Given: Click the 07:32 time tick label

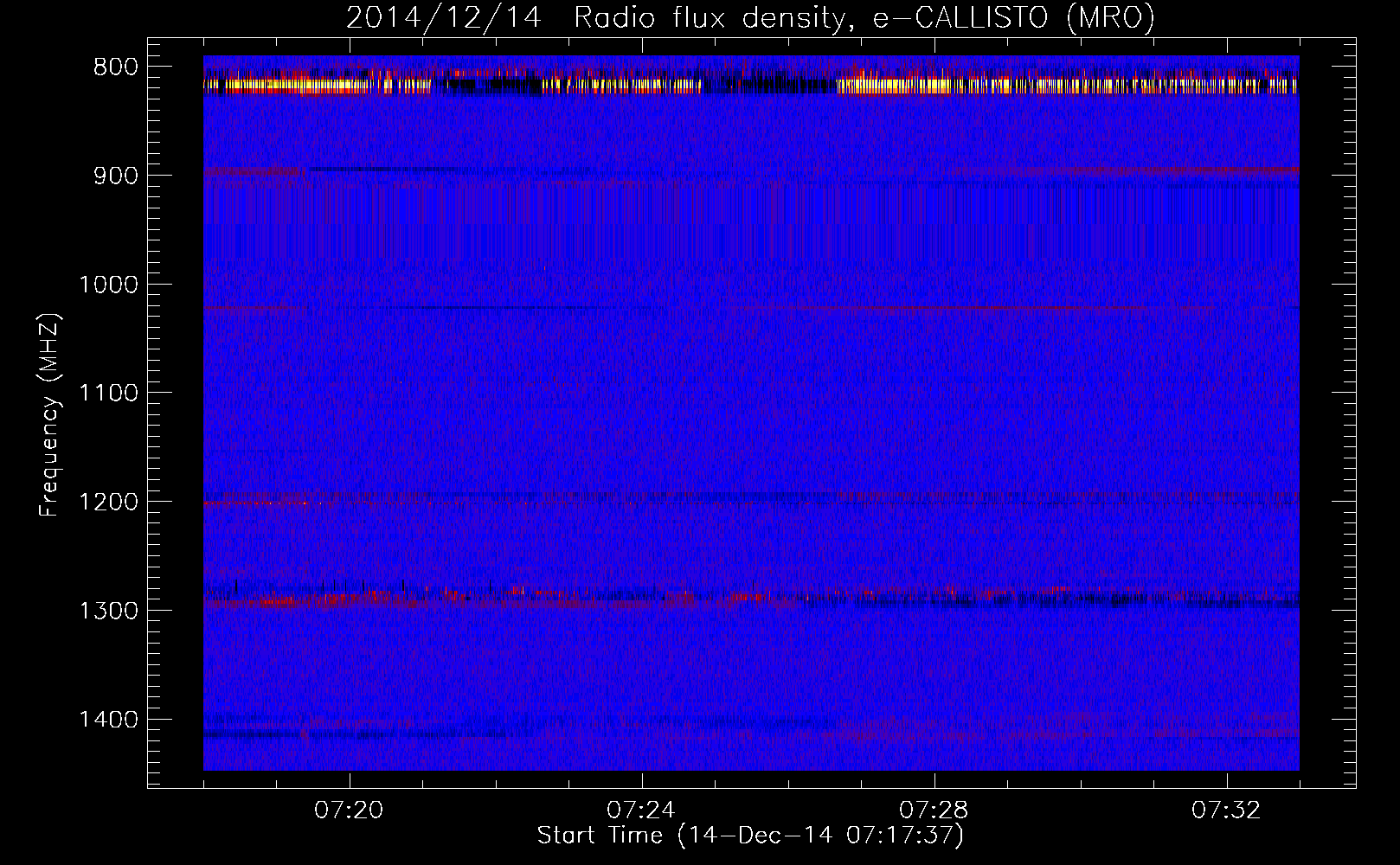Looking at the screenshot, I should click(x=1226, y=811).
